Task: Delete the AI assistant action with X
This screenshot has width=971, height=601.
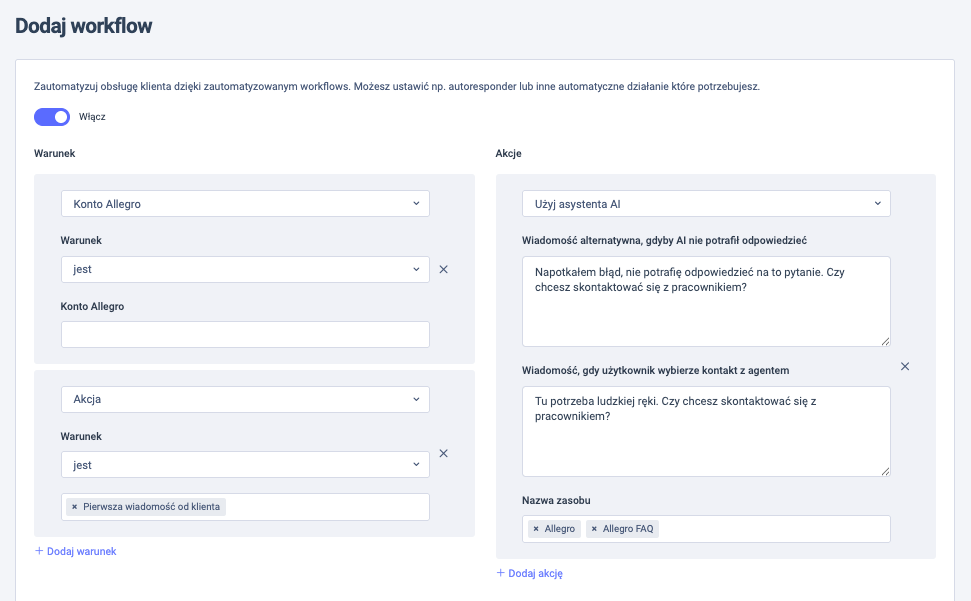Action: [x=905, y=366]
